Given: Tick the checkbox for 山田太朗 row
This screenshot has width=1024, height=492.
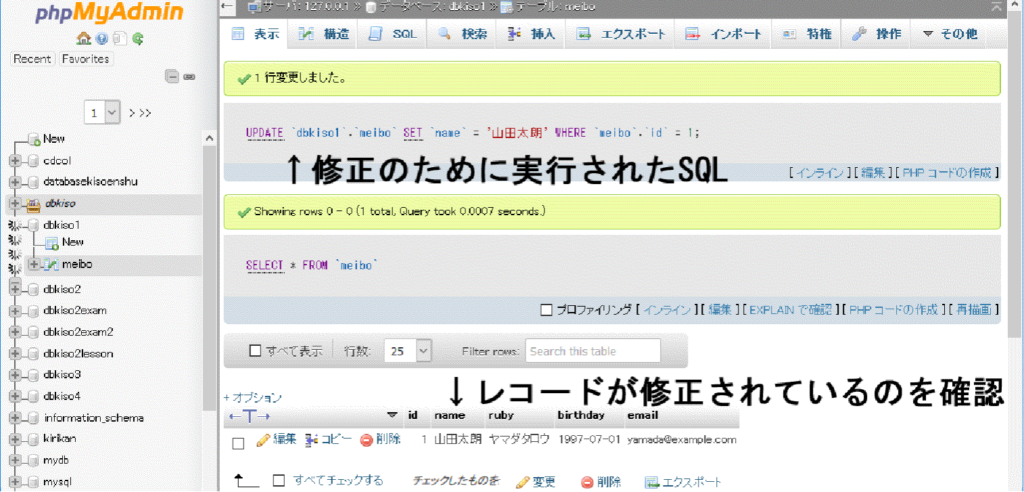Looking at the screenshot, I should pyautogui.click(x=238, y=441).
